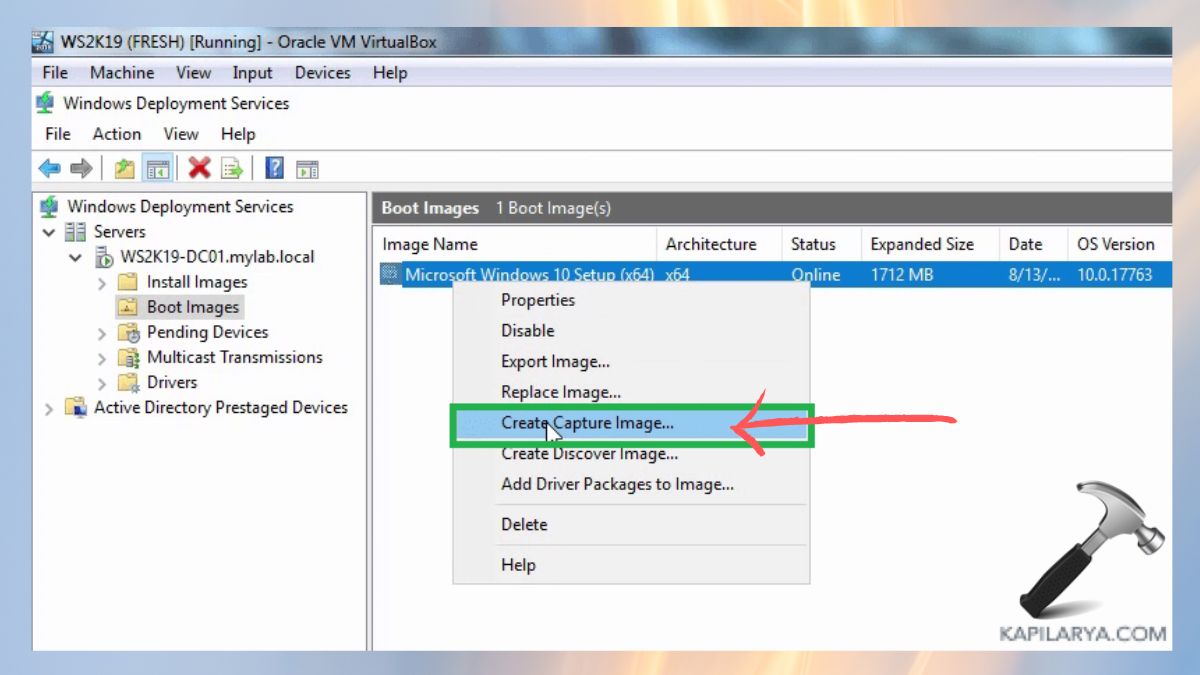Click the Forward arrow toolbar icon
This screenshot has height=675, width=1200.
pos(81,168)
